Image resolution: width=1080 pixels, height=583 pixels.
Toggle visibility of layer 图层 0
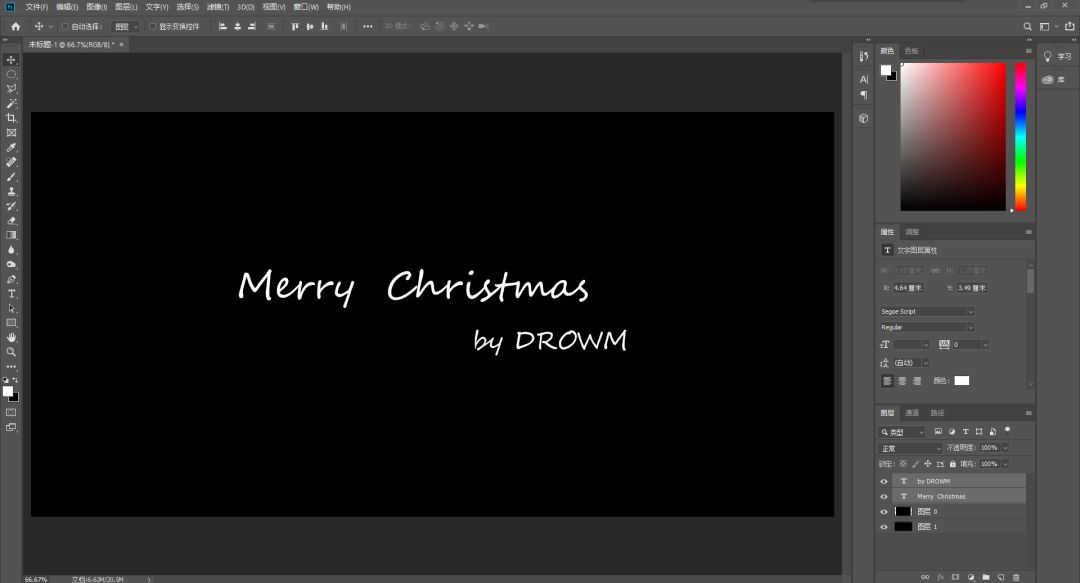pyautogui.click(x=884, y=511)
